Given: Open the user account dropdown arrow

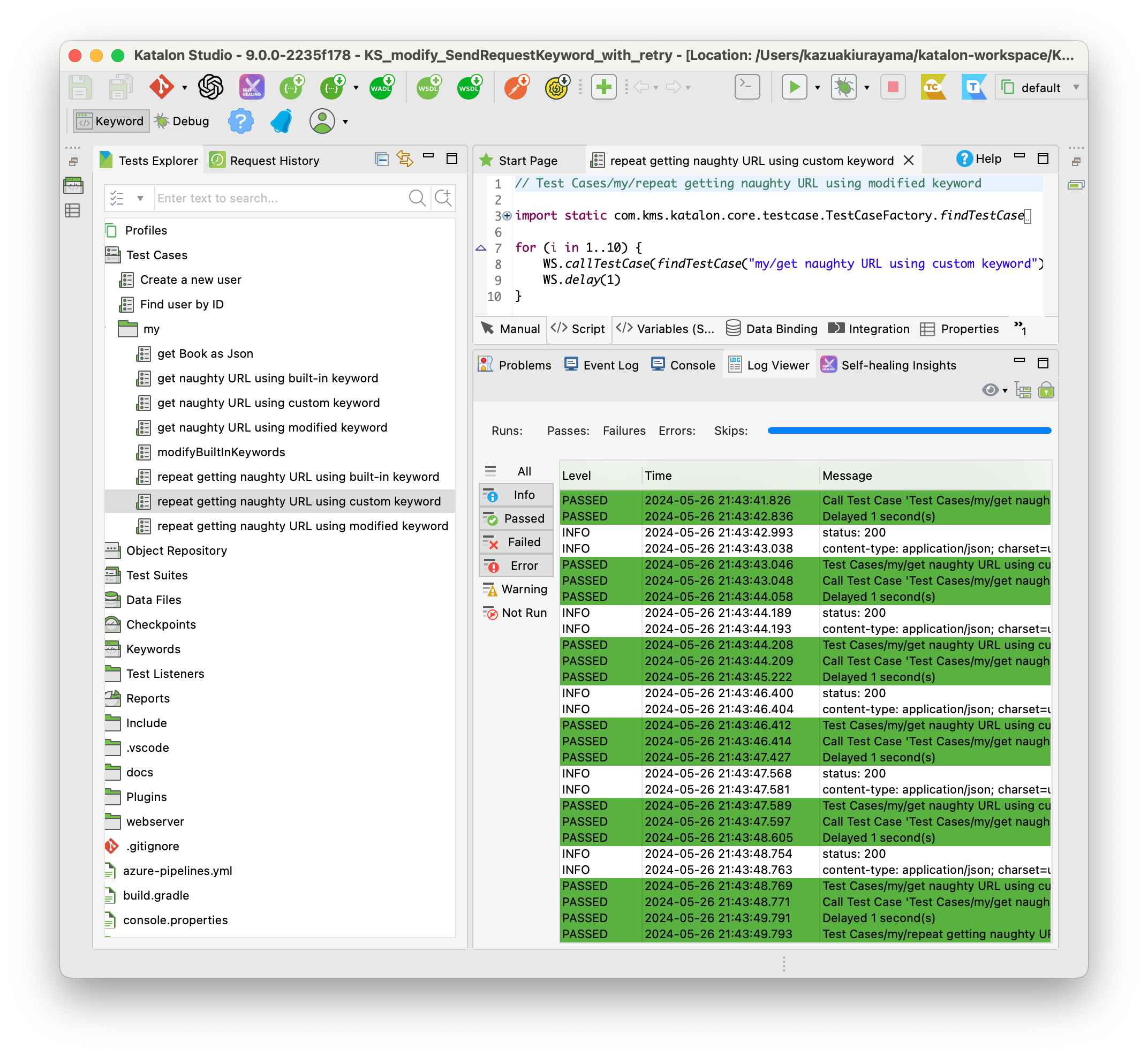Looking at the screenshot, I should (345, 122).
